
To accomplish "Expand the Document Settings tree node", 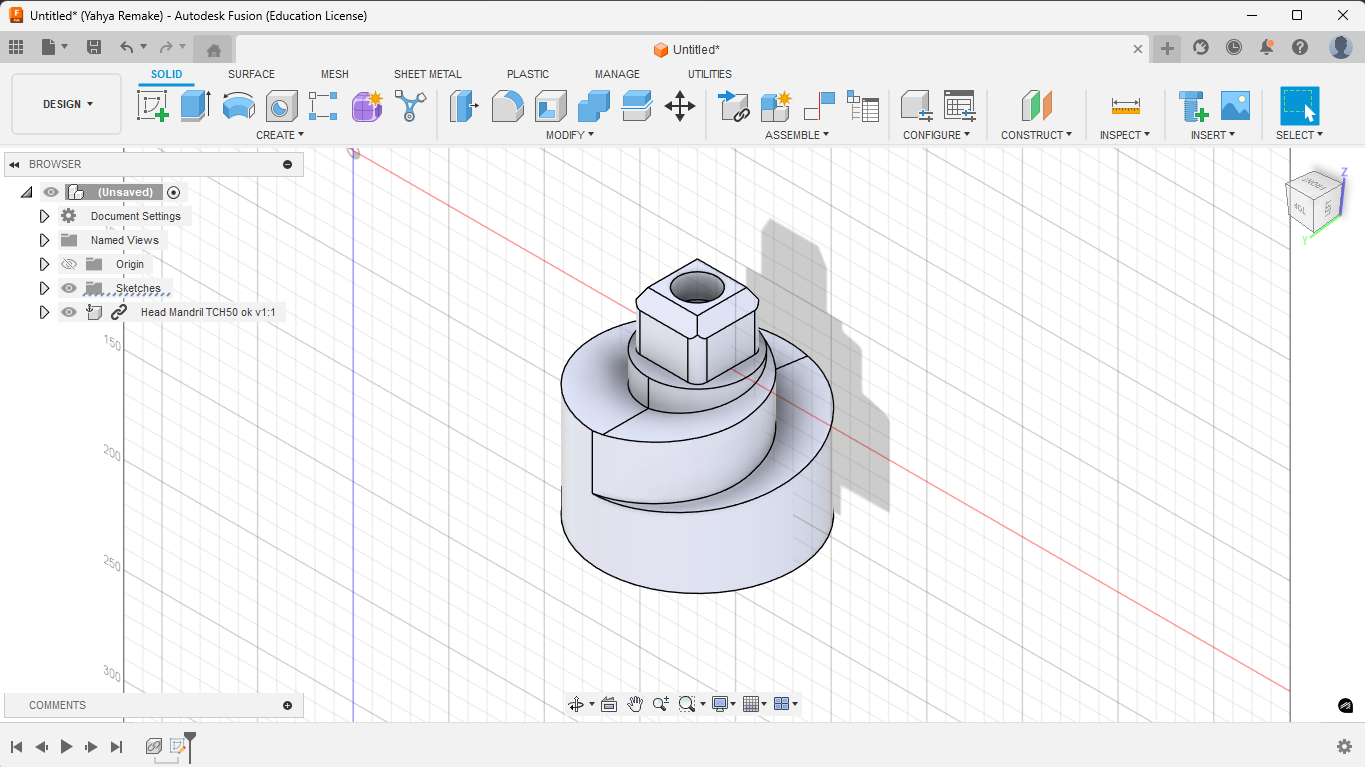I will (44, 216).
